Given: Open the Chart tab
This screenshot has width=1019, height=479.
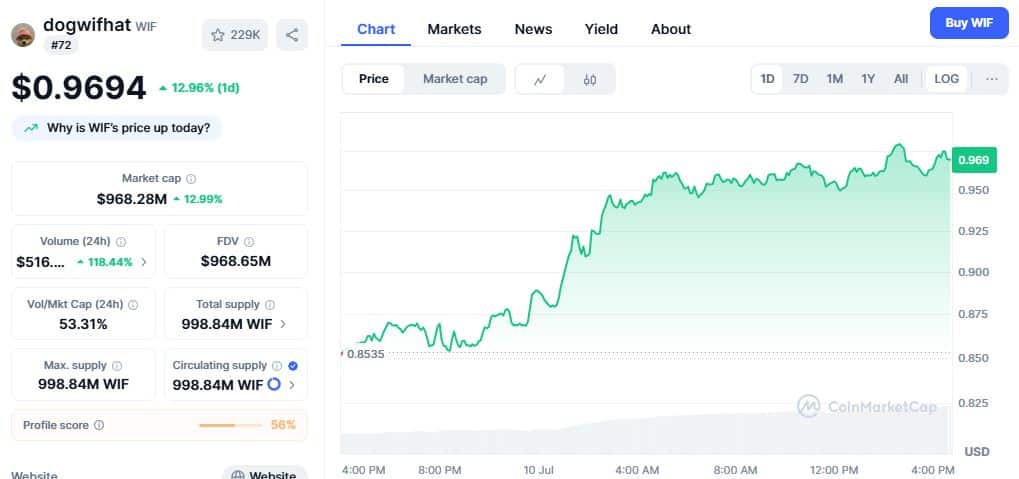Looking at the screenshot, I should tap(376, 29).
